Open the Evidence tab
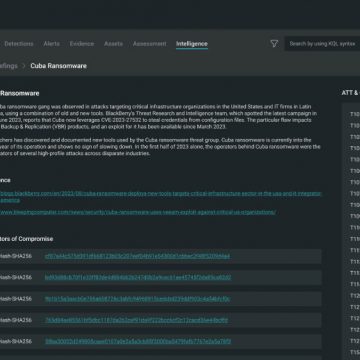The width and height of the screenshot is (360, 360). tap(82, 44)
